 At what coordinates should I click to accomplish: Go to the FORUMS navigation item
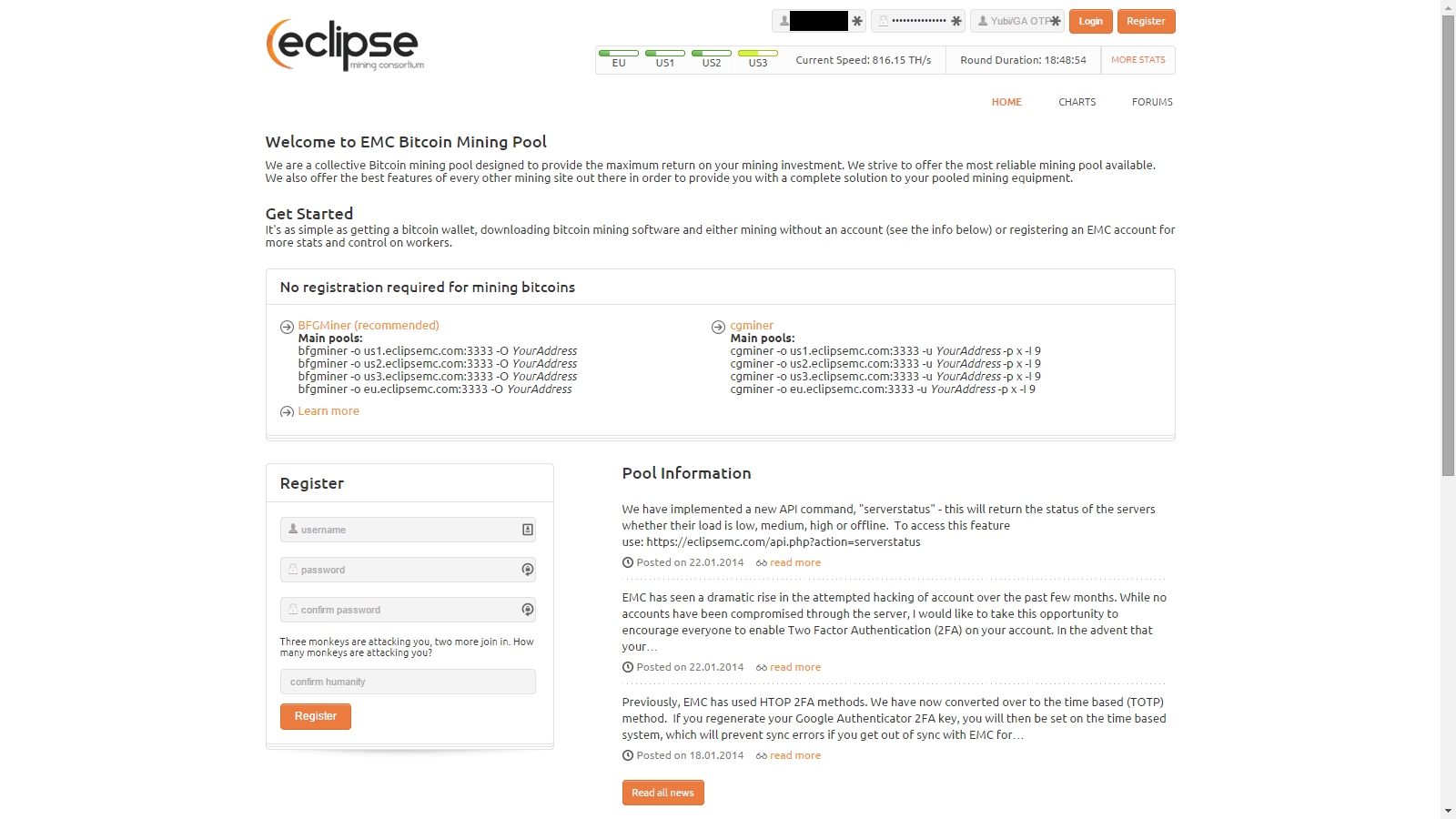pos(1152,102)
